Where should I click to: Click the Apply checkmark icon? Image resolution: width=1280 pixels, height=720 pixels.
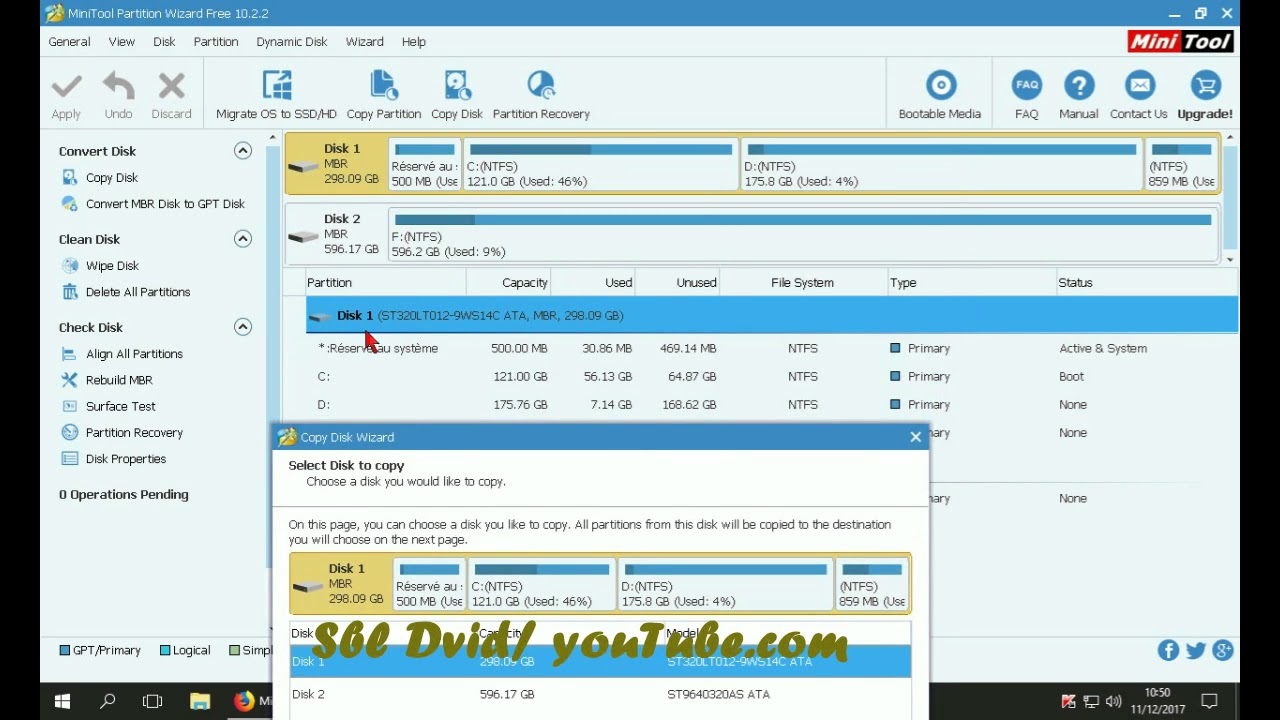tap(67, 86)
